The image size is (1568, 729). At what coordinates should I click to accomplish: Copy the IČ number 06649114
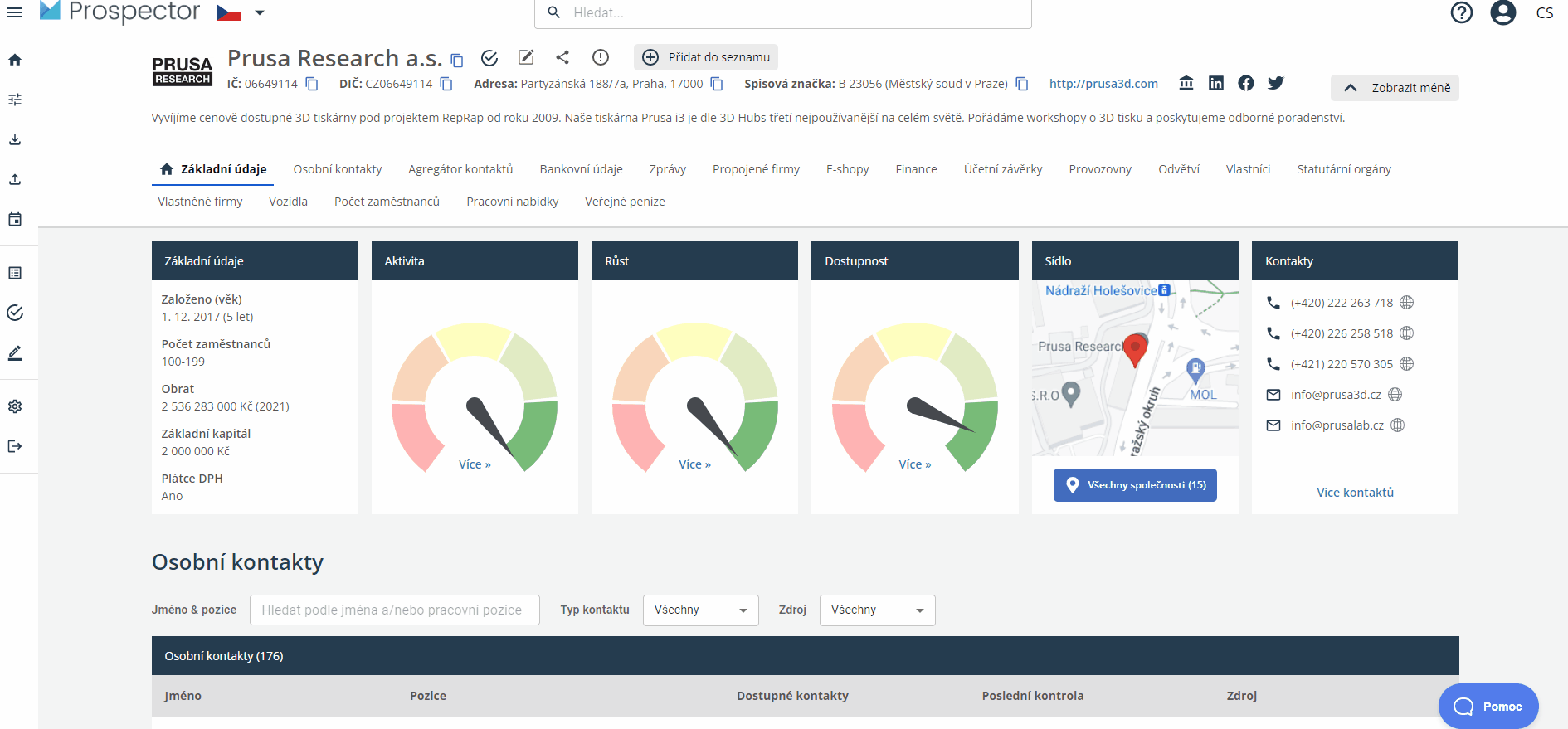[312, 84]
